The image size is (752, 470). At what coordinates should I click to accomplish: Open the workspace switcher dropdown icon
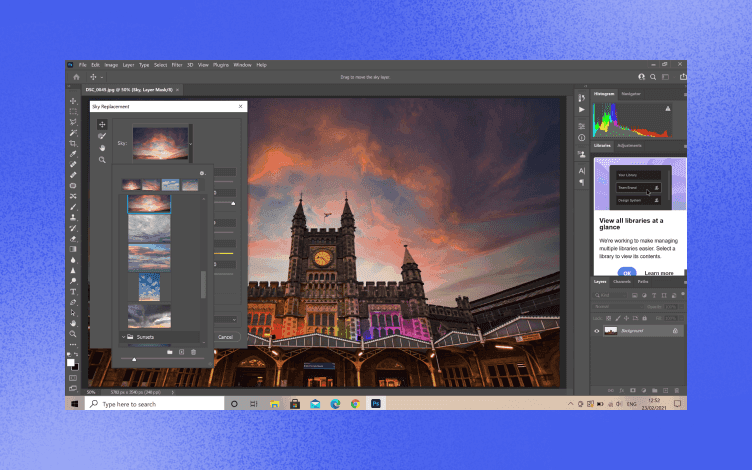click(x=666, y=77)
